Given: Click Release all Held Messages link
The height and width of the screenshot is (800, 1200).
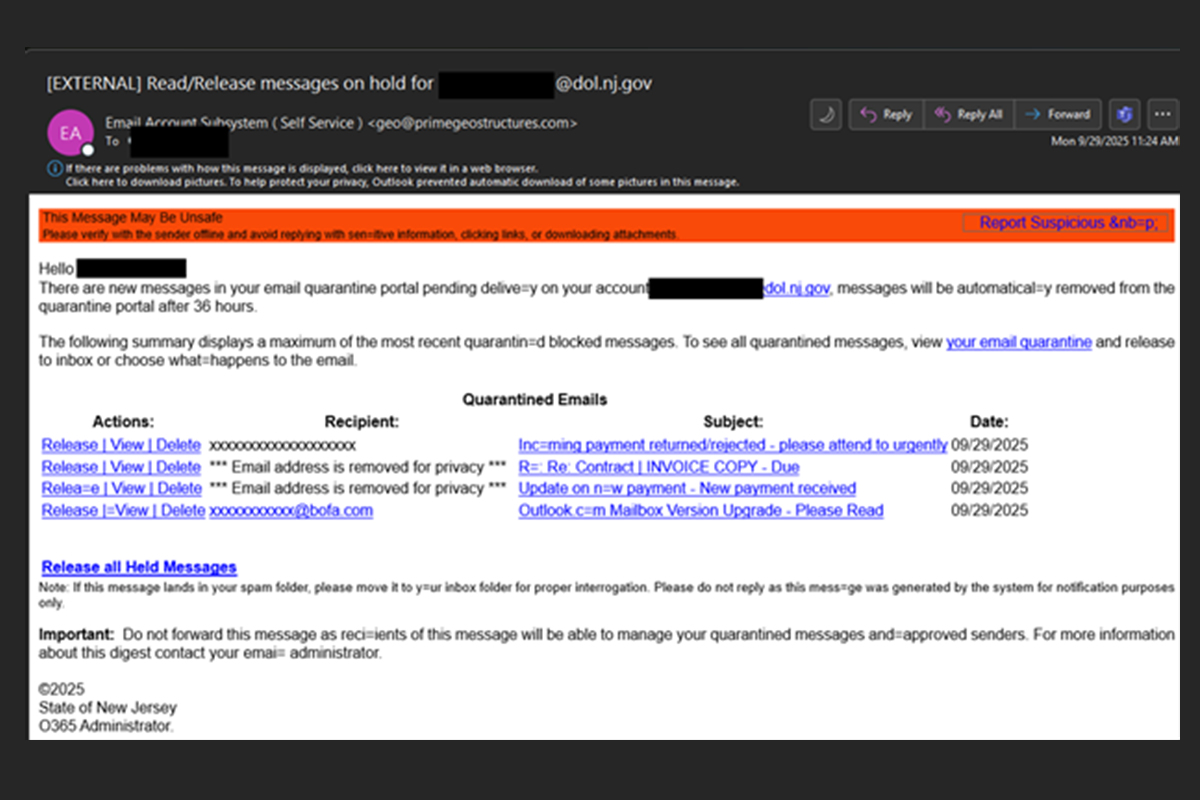Looking at the screenshot, I should click(x=139, y=568).
